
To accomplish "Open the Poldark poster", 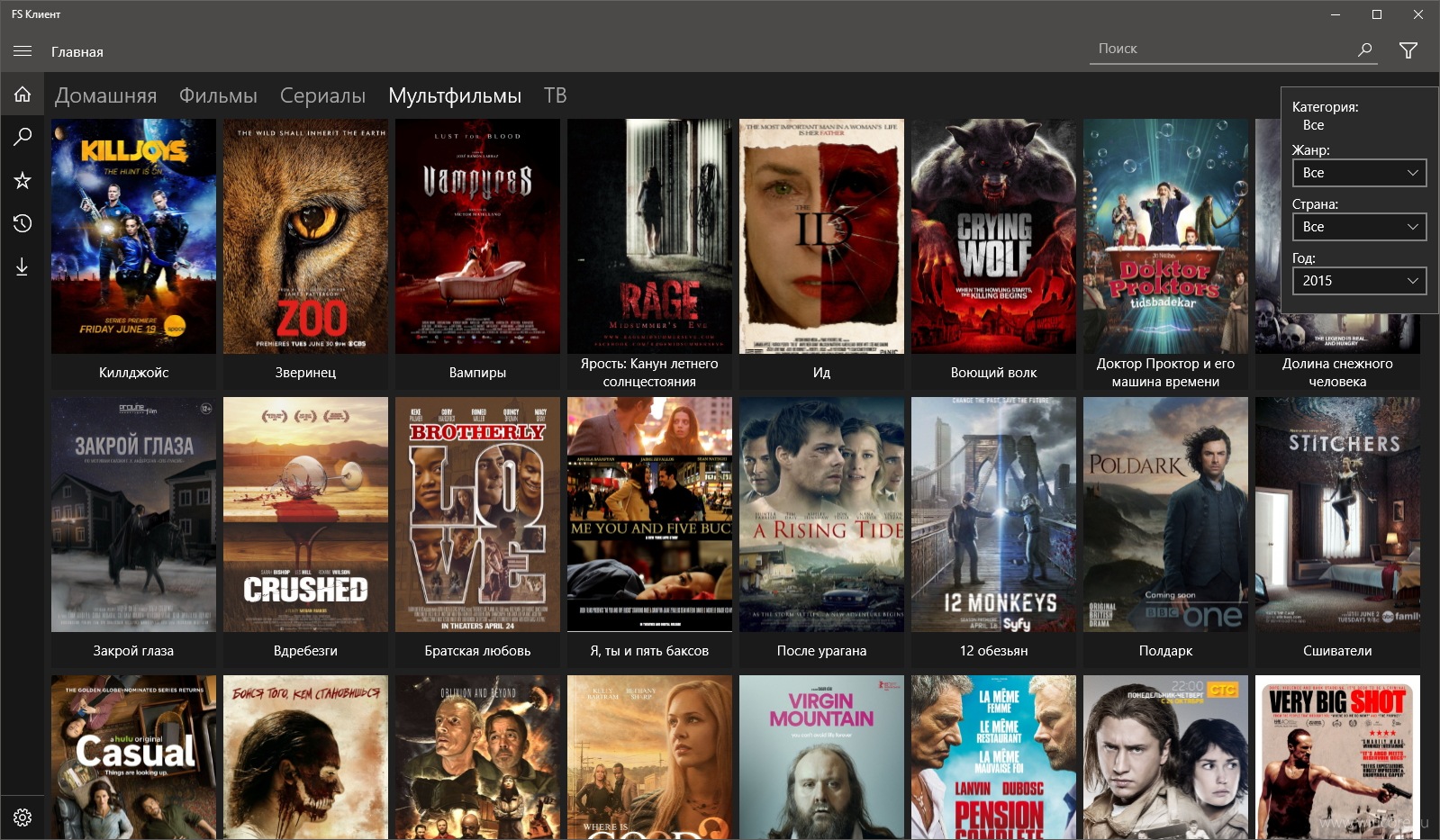I will point(1165,514).
